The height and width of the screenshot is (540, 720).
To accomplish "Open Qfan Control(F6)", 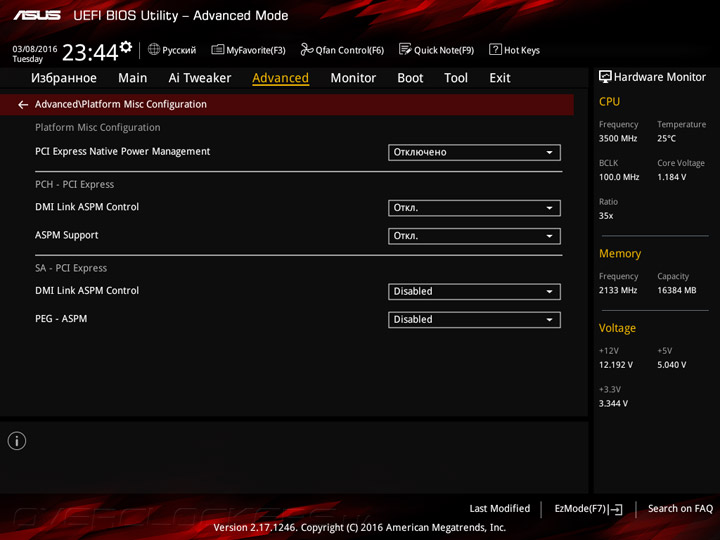I will point(342,50).
